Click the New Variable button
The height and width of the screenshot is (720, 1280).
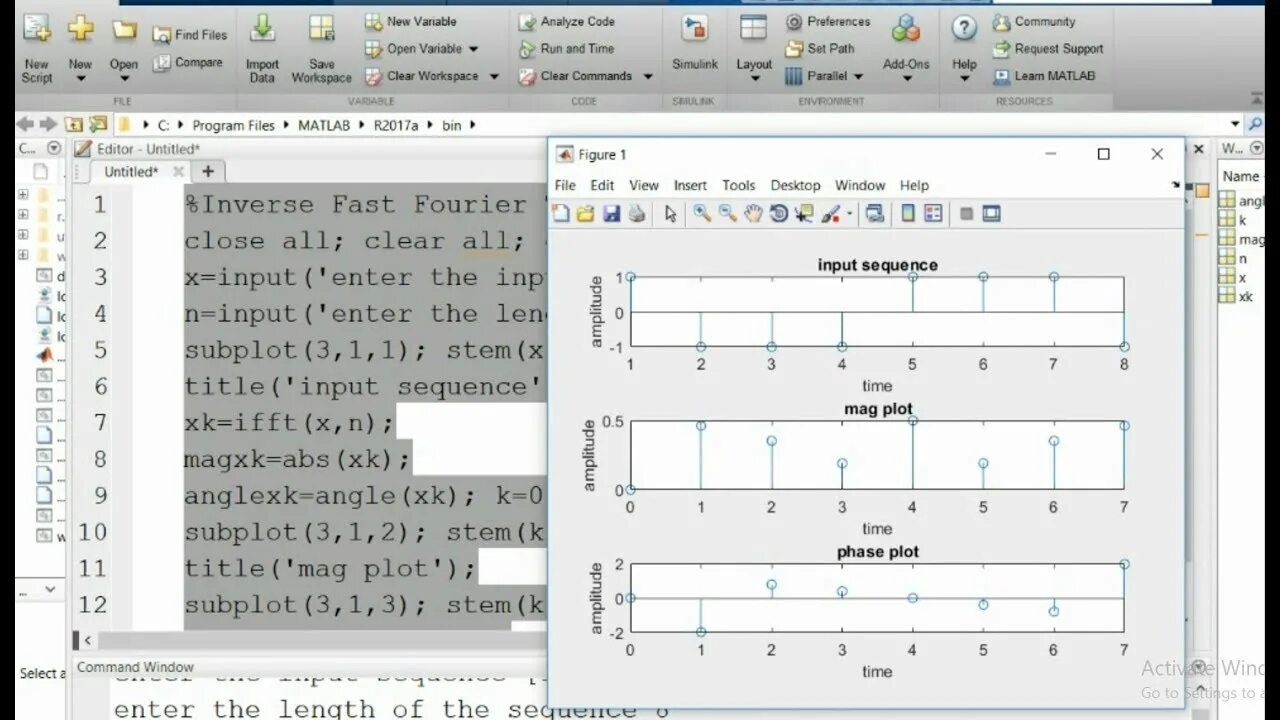pos(410,21)
